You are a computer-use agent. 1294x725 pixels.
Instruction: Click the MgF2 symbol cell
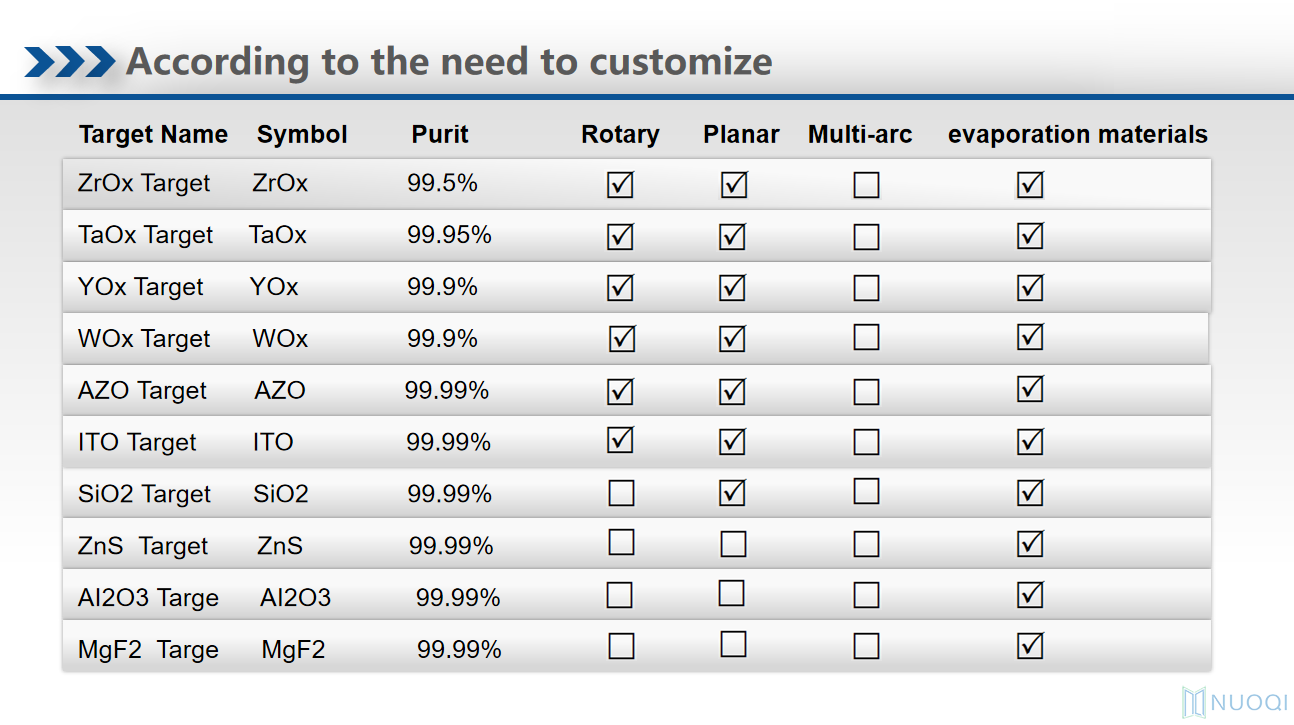(293, 649)
